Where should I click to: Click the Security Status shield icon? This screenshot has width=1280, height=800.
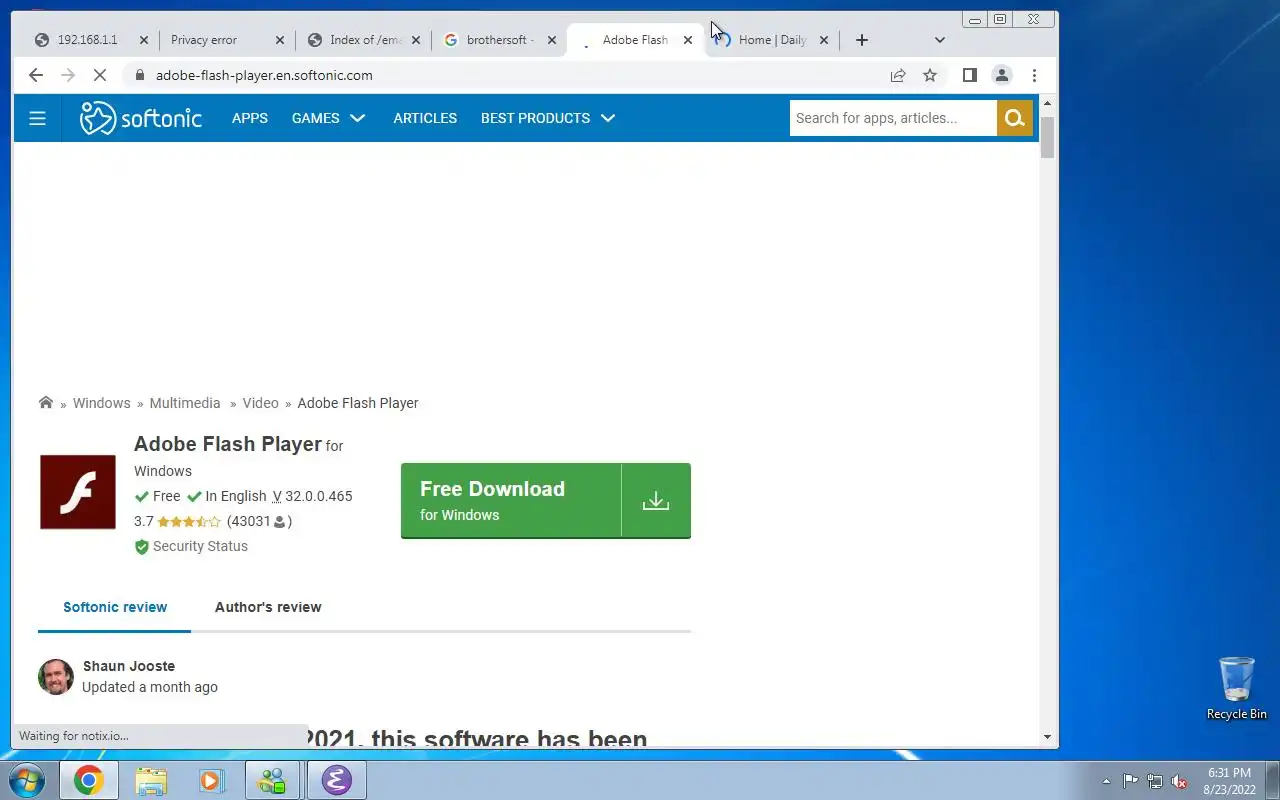tap(142, 547)
